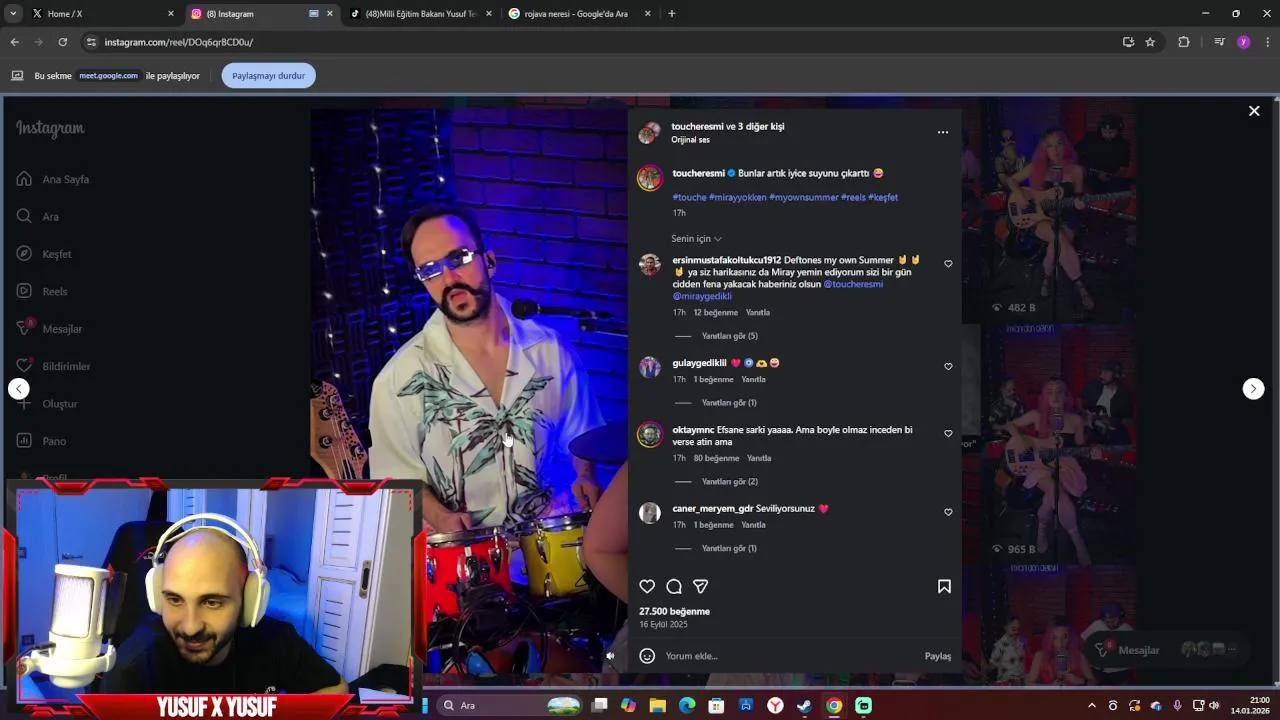The image size is (1280, 720).
Task: Open a new browser tab with plus
Action: [x=671, y=14]
